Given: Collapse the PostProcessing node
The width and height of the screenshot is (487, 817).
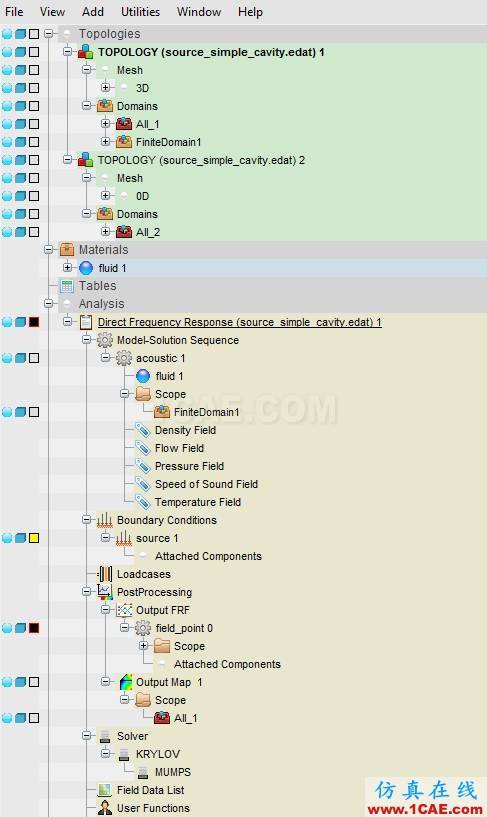Looking at the screenshot, I should pyautogui.click(x=86, y=592).
